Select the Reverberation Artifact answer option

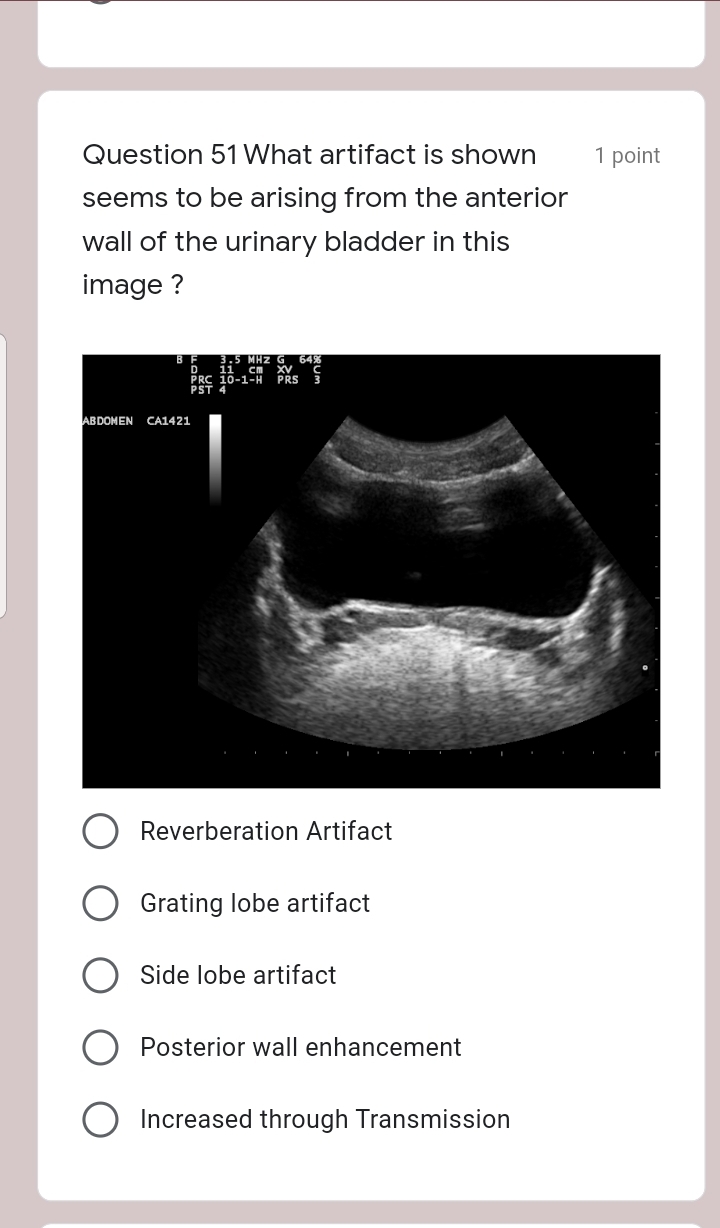point(100,830)
